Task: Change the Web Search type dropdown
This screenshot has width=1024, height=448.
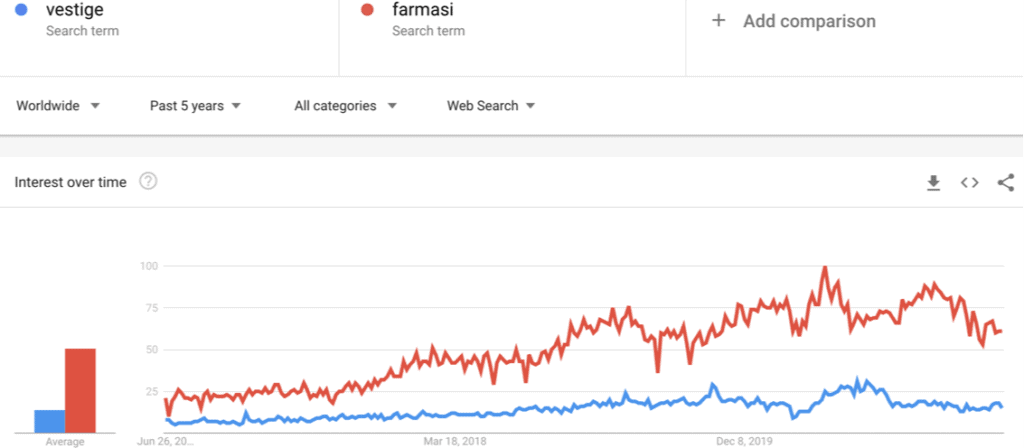Action: click(491, 106)
